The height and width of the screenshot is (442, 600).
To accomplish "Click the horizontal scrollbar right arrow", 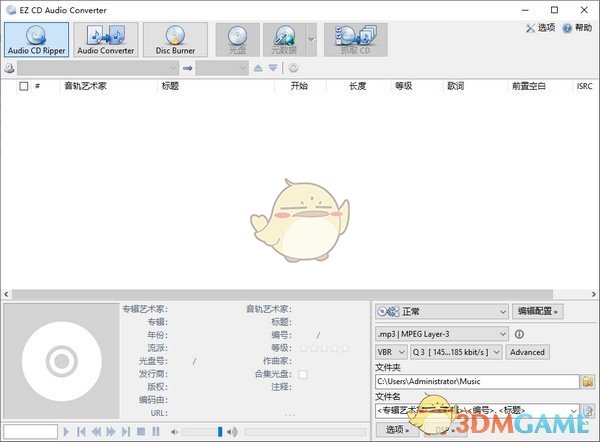I will coord(593,294).
